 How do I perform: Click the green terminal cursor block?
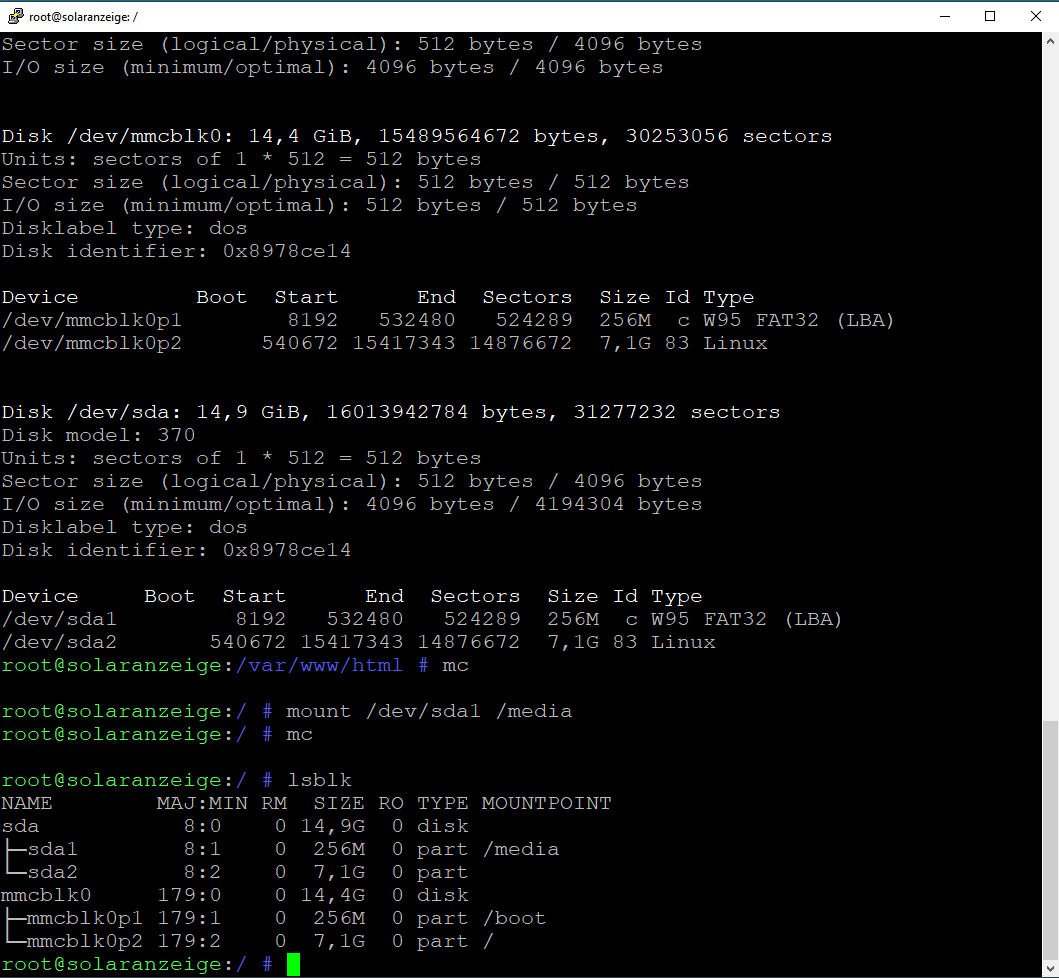coord(293,965)
